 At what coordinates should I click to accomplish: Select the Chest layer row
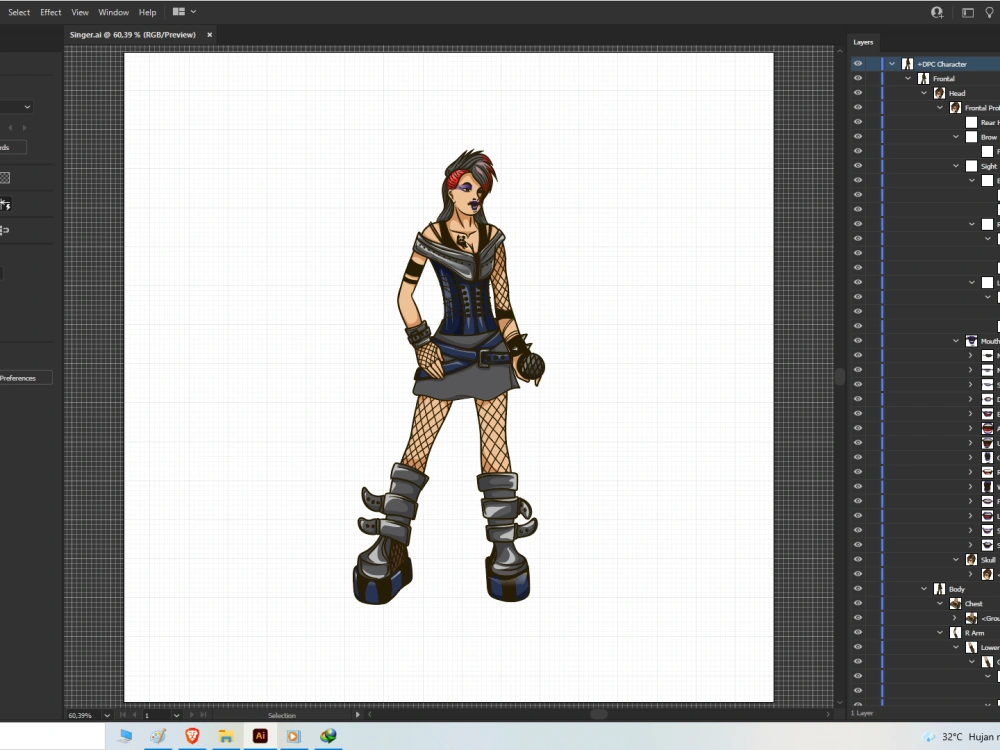click(925, 603)
